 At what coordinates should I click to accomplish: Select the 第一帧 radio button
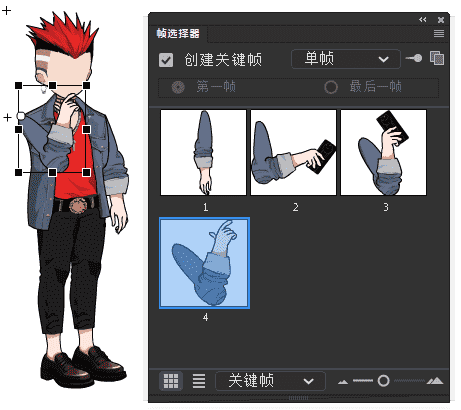pos(178,87)
